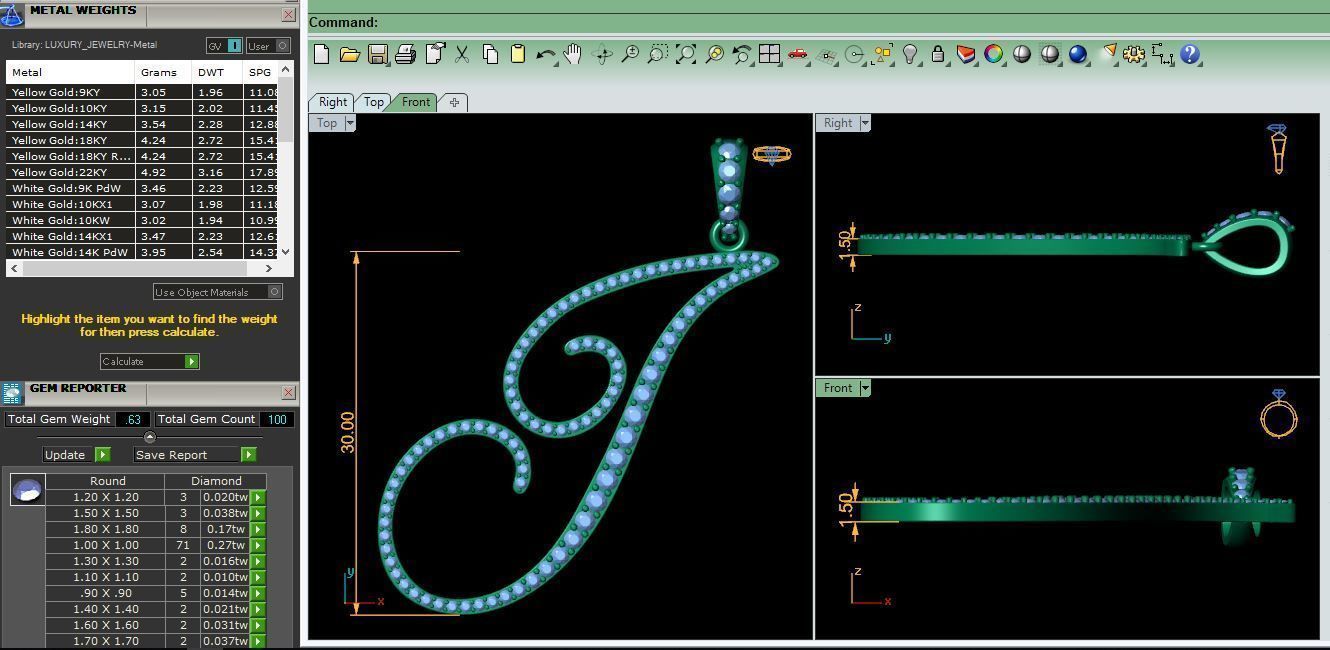The height and width of the screenshot is (650, 1330).
Task: Click the Shade All Viewports icon
Action: pos(1050,54)
